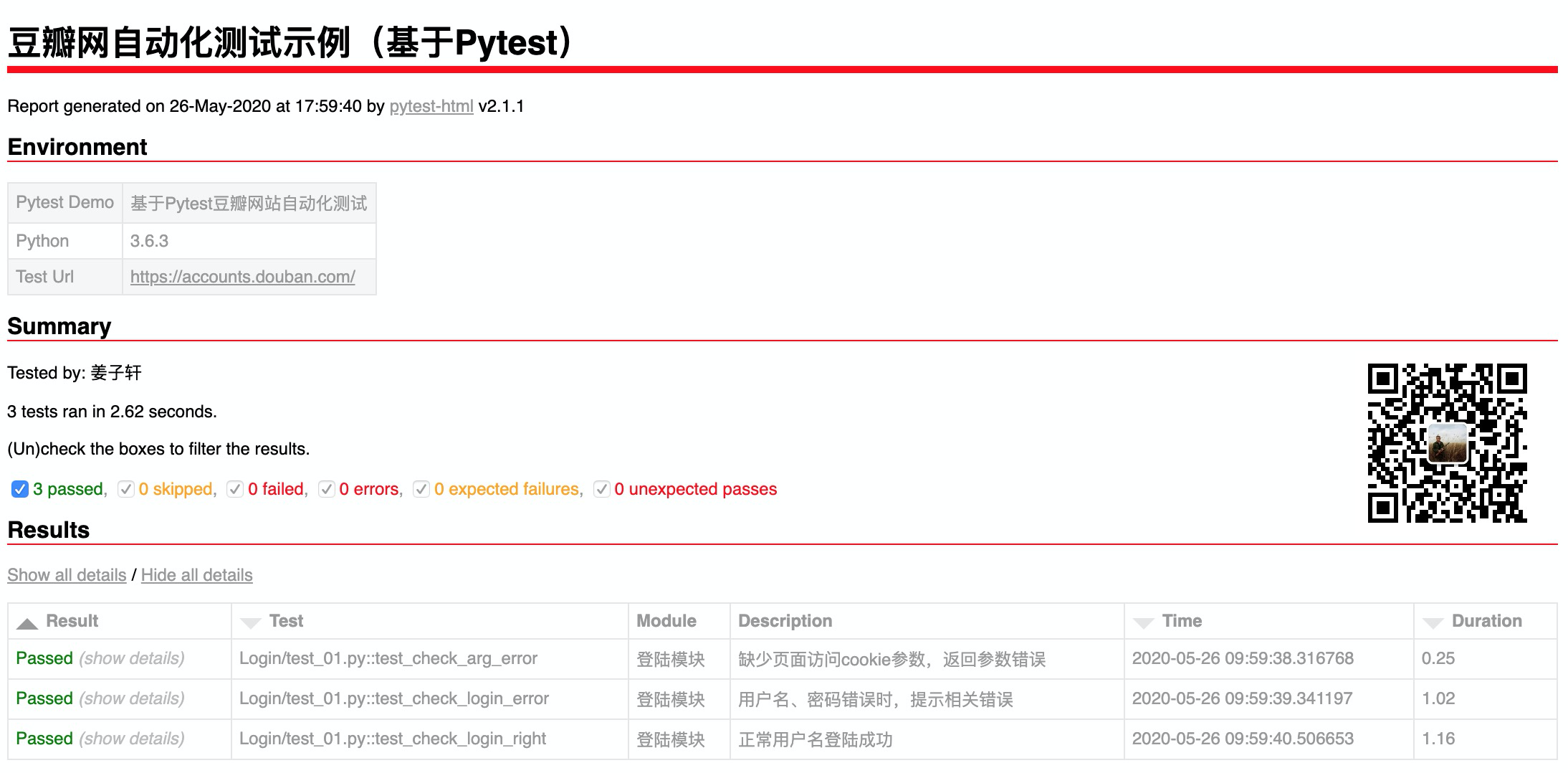
Task: Click duration value 0.25
Action: click(1438, 658)
